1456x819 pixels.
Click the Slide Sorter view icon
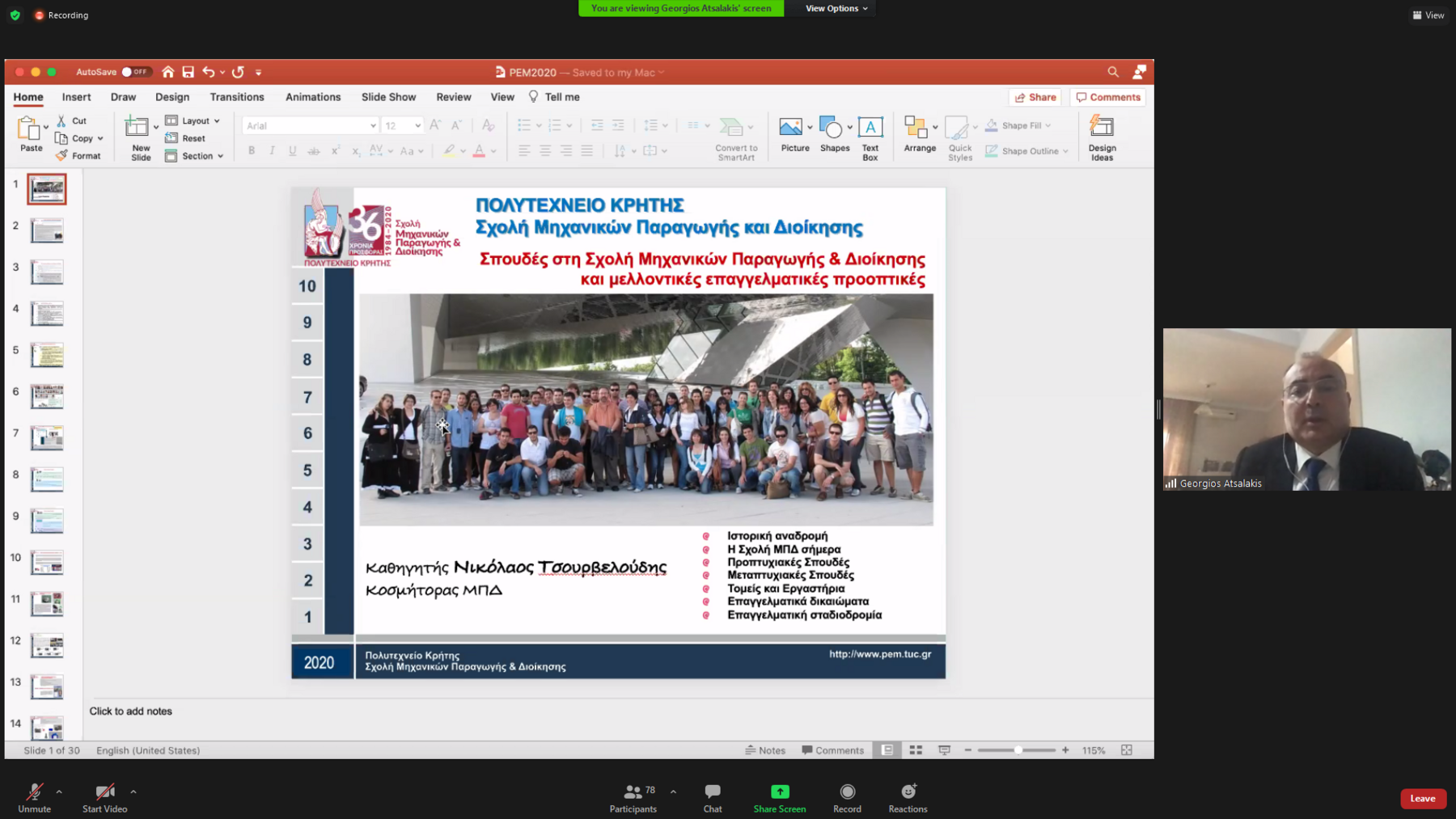(916, 750)
